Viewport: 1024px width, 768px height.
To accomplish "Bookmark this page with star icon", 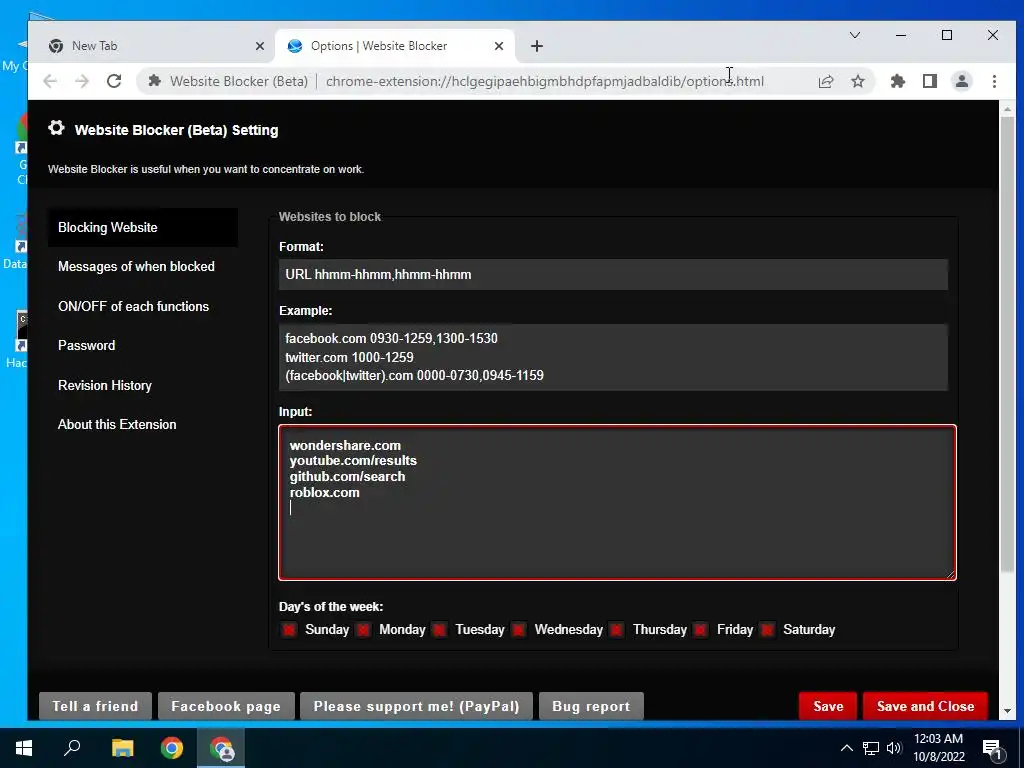I will click(857, 81).
